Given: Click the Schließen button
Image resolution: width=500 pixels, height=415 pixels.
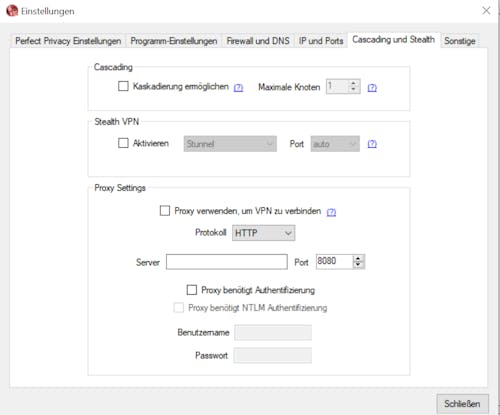Looking at the screenshot, I should point(462,404).
